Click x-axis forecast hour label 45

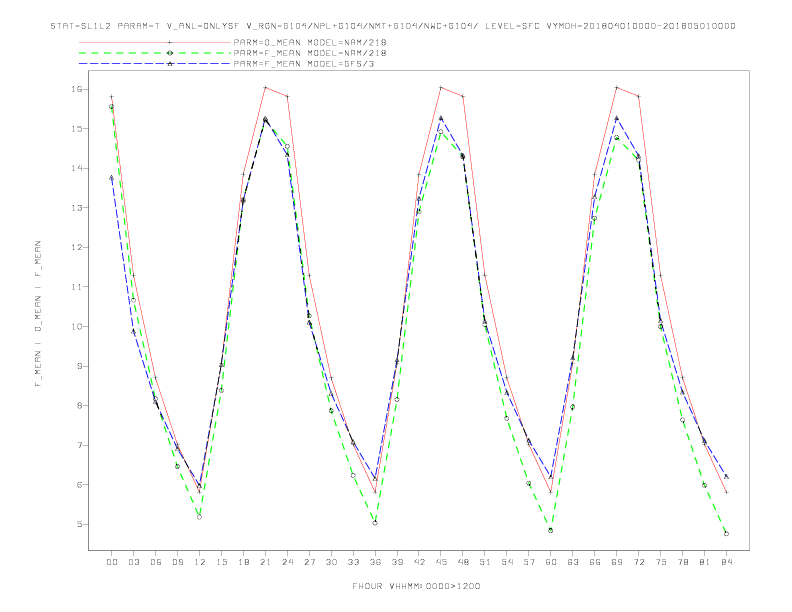(441, 562)
